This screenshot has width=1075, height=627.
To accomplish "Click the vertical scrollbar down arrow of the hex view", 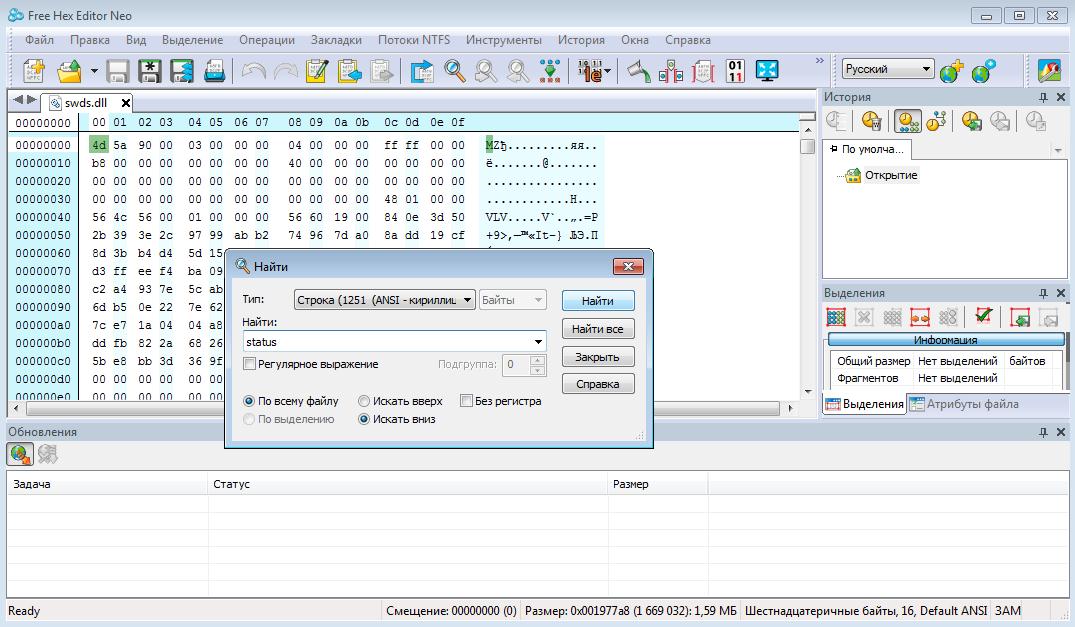I will [808, 391].
